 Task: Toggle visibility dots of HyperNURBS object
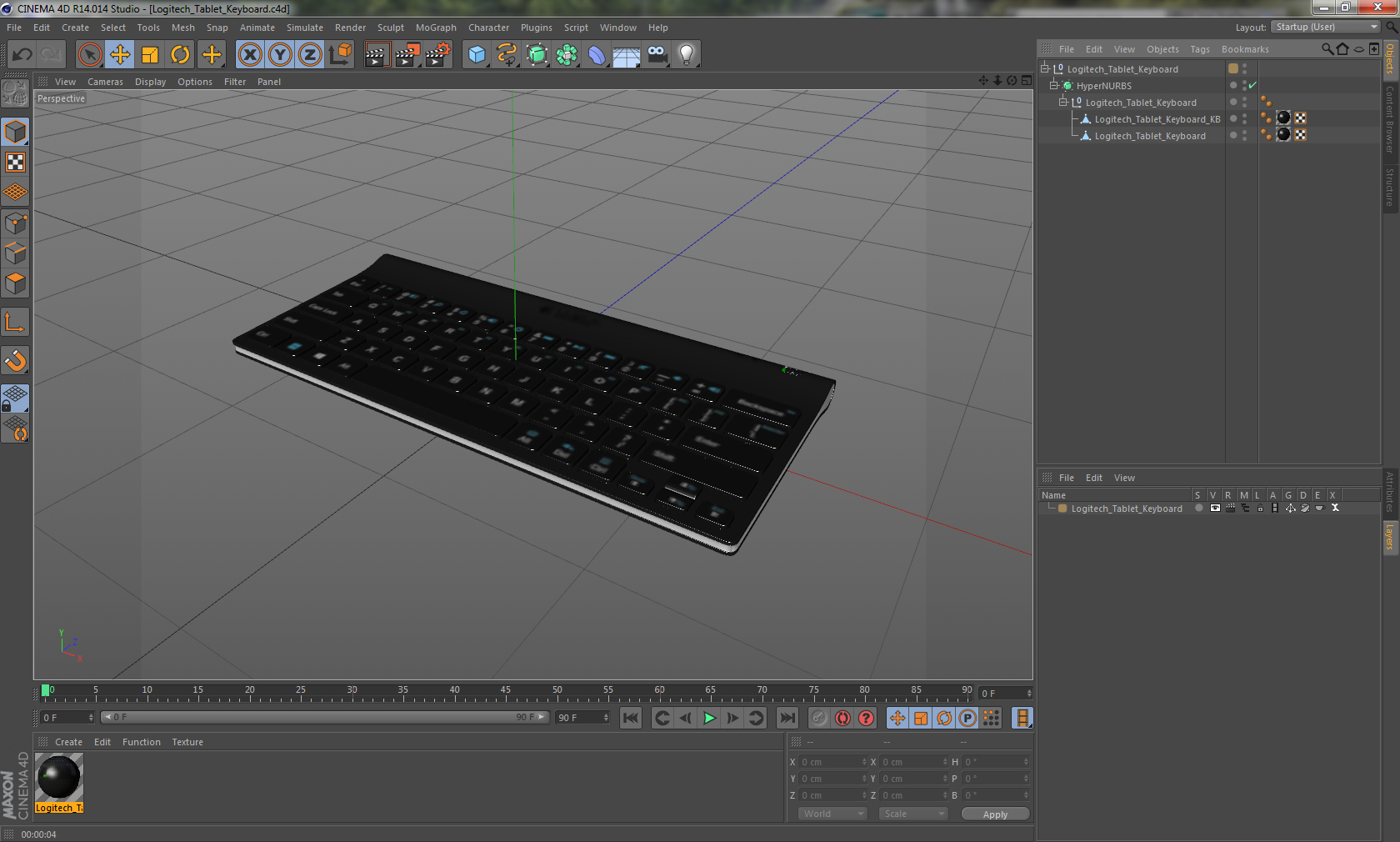1245,86
